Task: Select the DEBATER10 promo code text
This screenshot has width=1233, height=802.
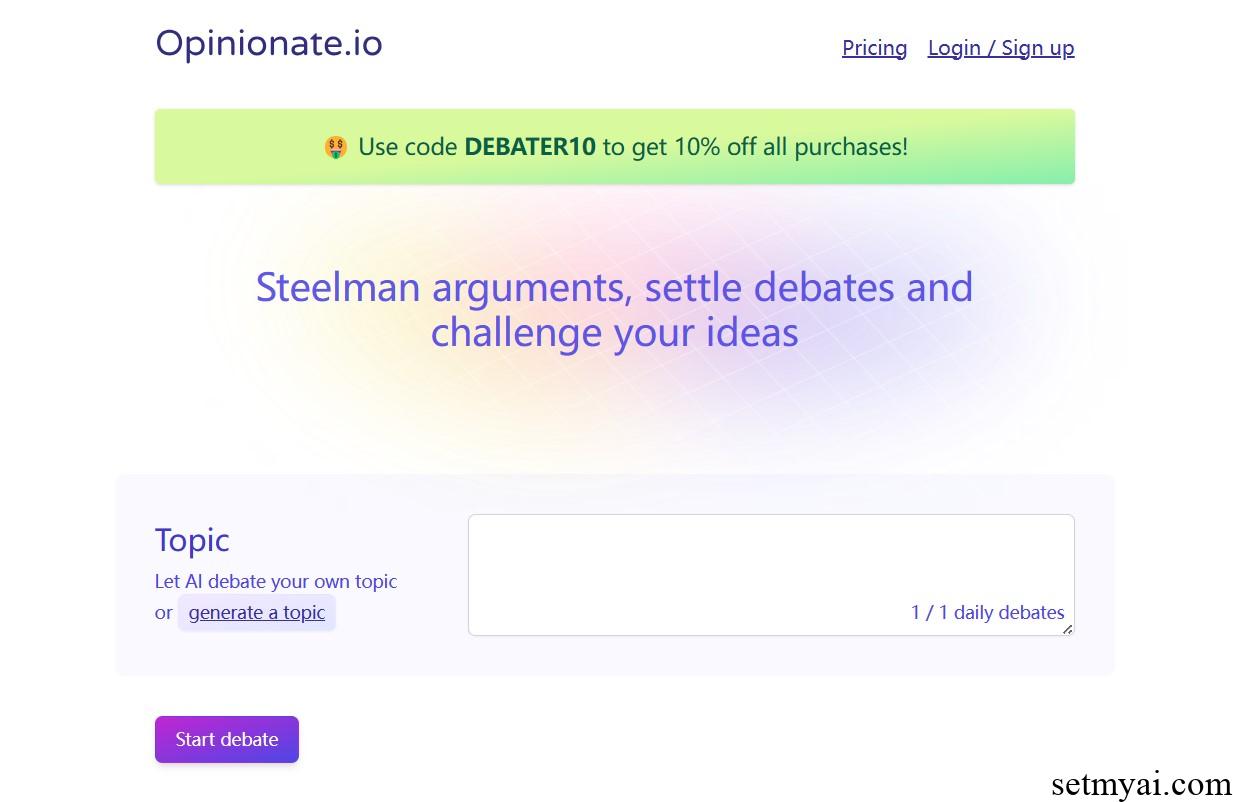Action: click(x=530, y=147)
